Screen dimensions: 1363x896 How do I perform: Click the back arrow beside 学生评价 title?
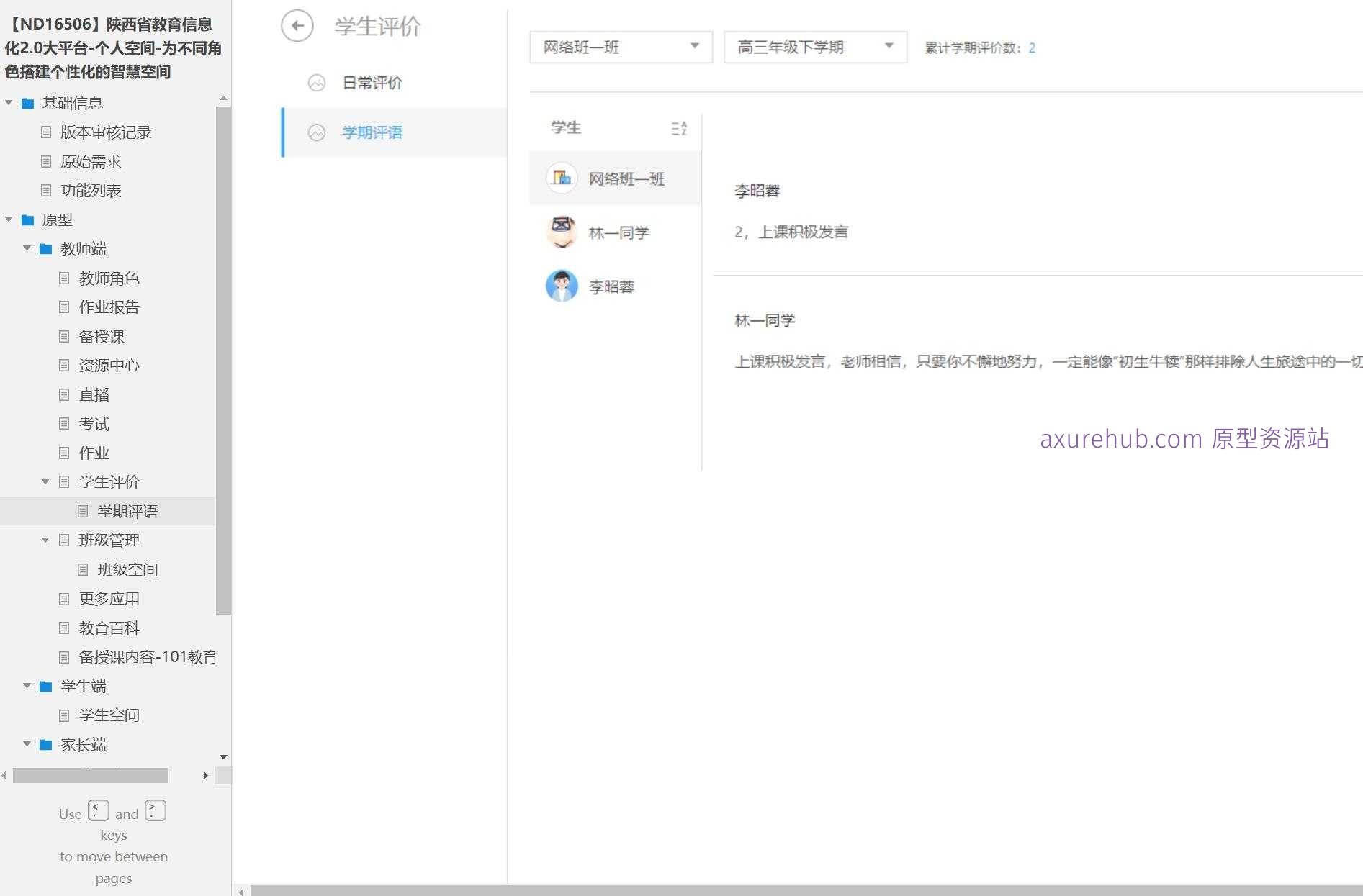point(297,26)
